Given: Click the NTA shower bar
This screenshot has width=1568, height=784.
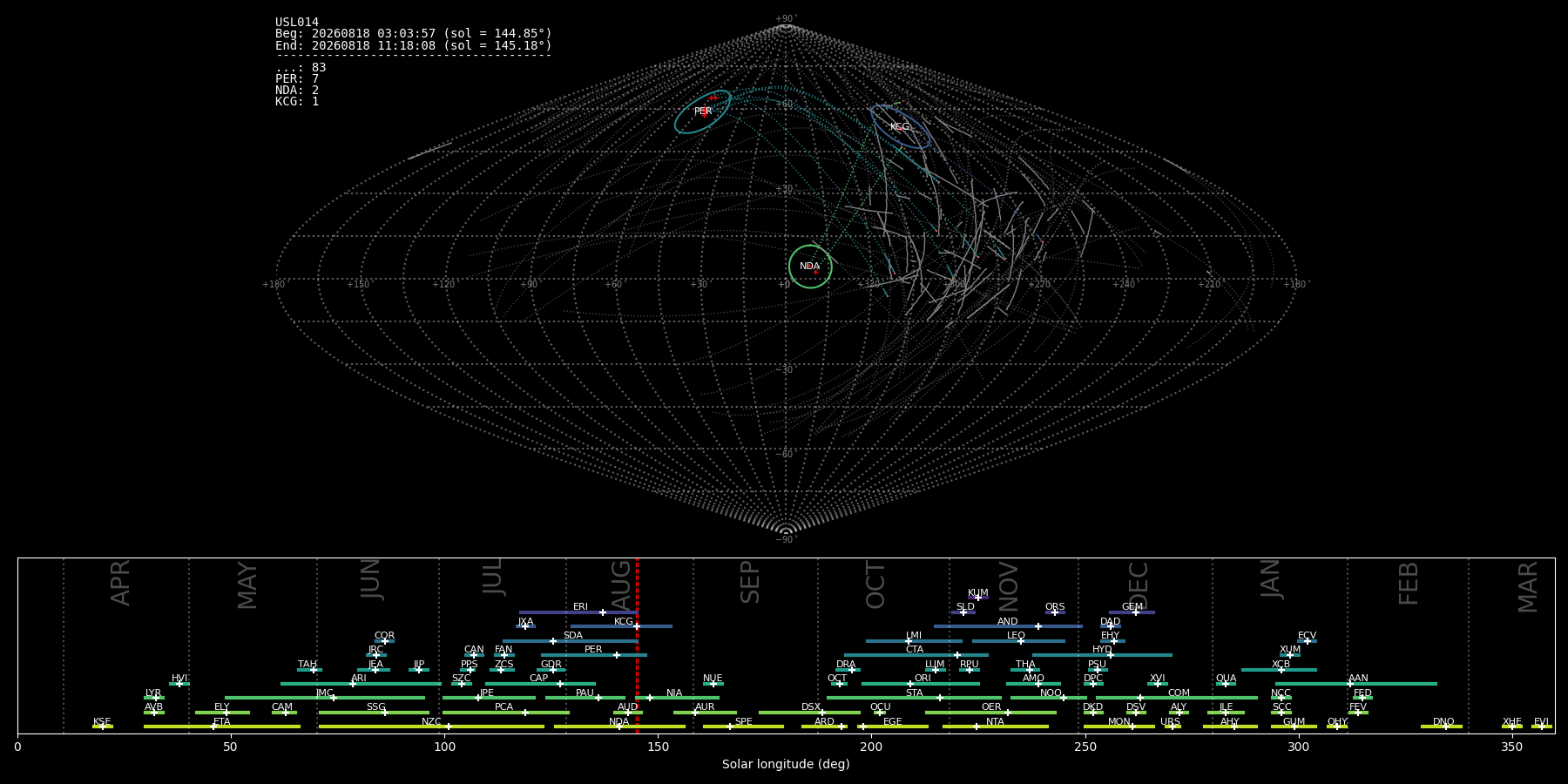Looking at the screenshot, I should coord(995,727).
